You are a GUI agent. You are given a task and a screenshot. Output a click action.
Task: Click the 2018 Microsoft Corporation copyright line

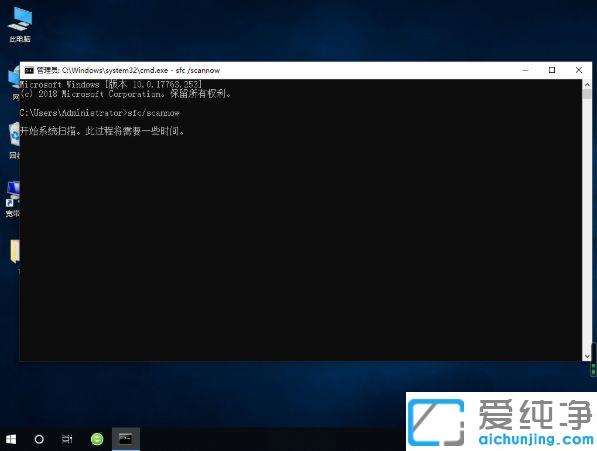point(126,94)
